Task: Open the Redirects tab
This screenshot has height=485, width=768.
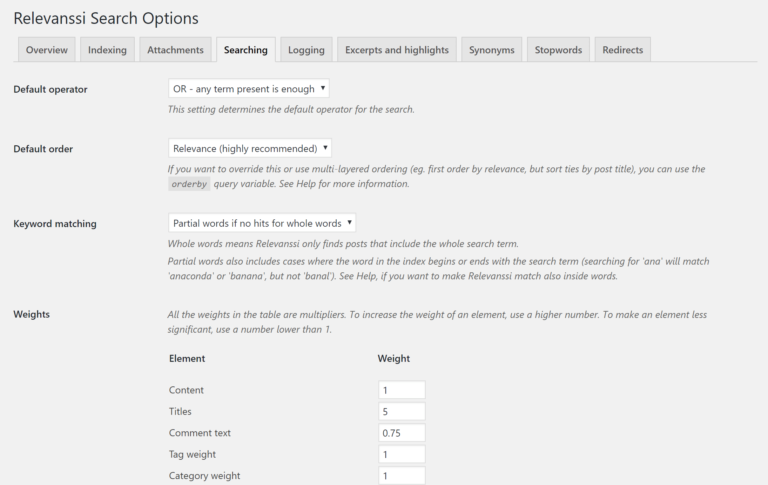Action: pyautogui.click(x=623, y=49)
